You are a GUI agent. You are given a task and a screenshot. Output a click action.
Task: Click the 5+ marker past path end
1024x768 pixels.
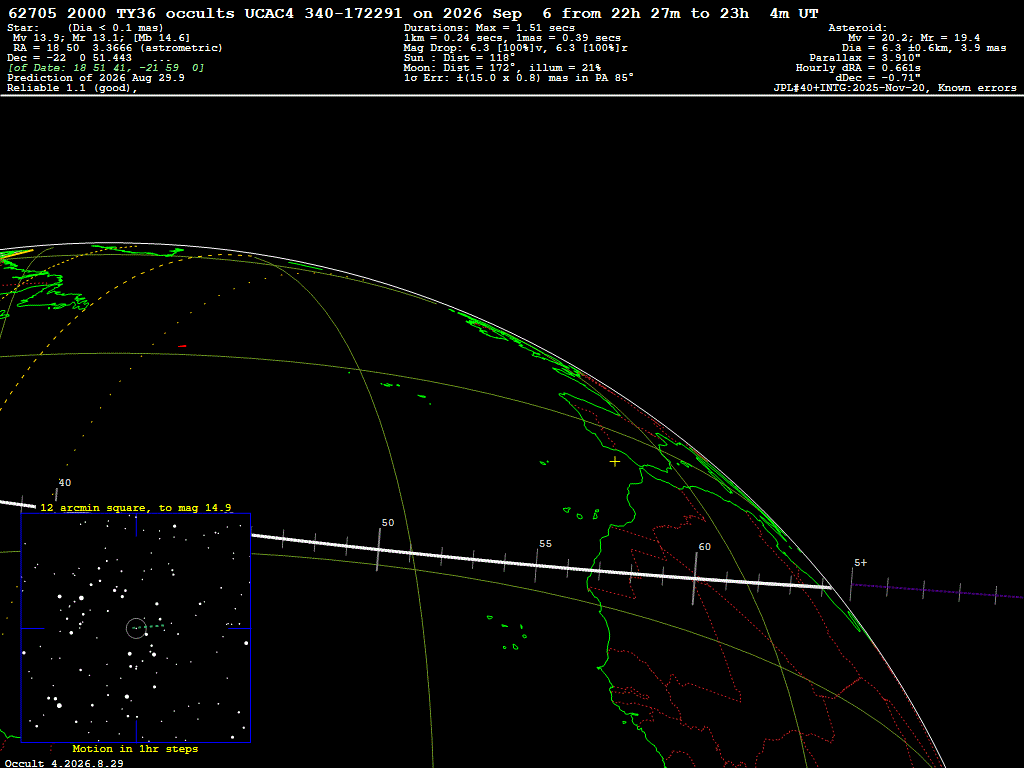click(x=860, y=562)
